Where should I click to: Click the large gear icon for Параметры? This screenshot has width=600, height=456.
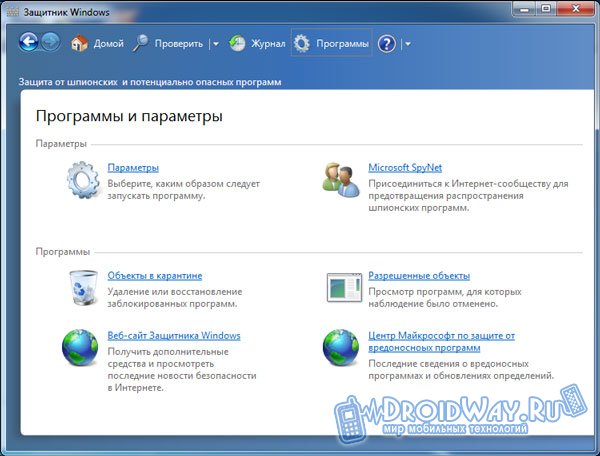tap(83, 180)
